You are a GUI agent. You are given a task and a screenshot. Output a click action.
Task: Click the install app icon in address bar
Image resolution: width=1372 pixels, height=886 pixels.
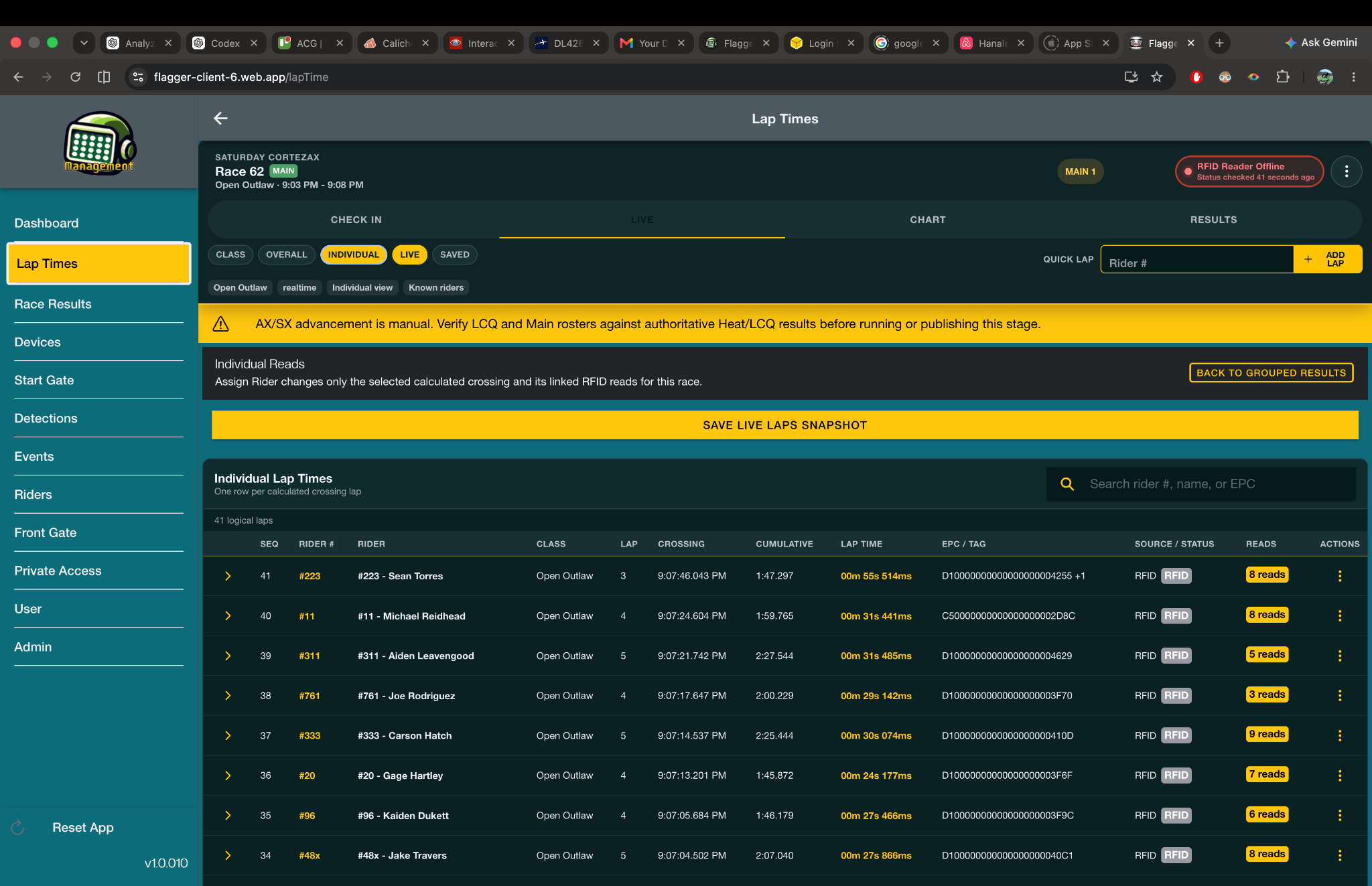[1131, 77]
